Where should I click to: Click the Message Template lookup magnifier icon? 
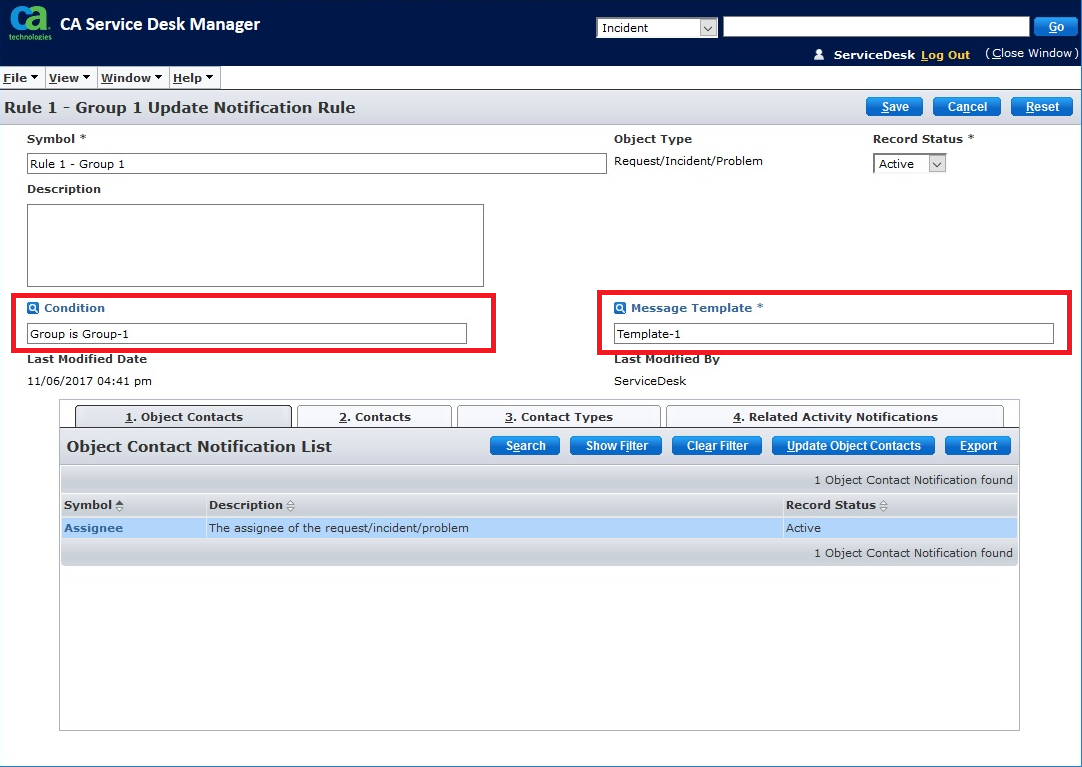620,309
